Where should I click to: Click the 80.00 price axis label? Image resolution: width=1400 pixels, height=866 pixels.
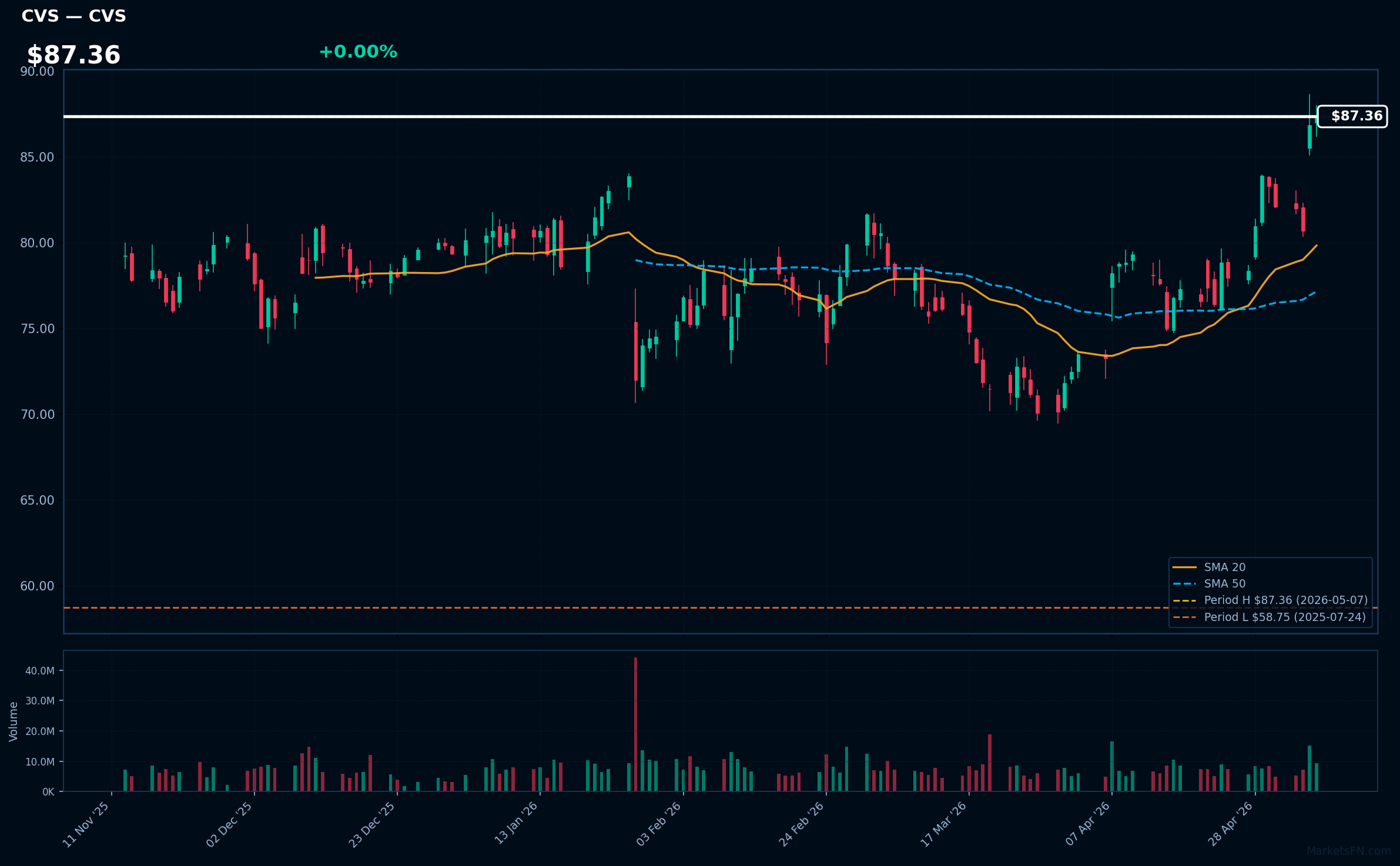pyautogui.click(x=37, y=243)
